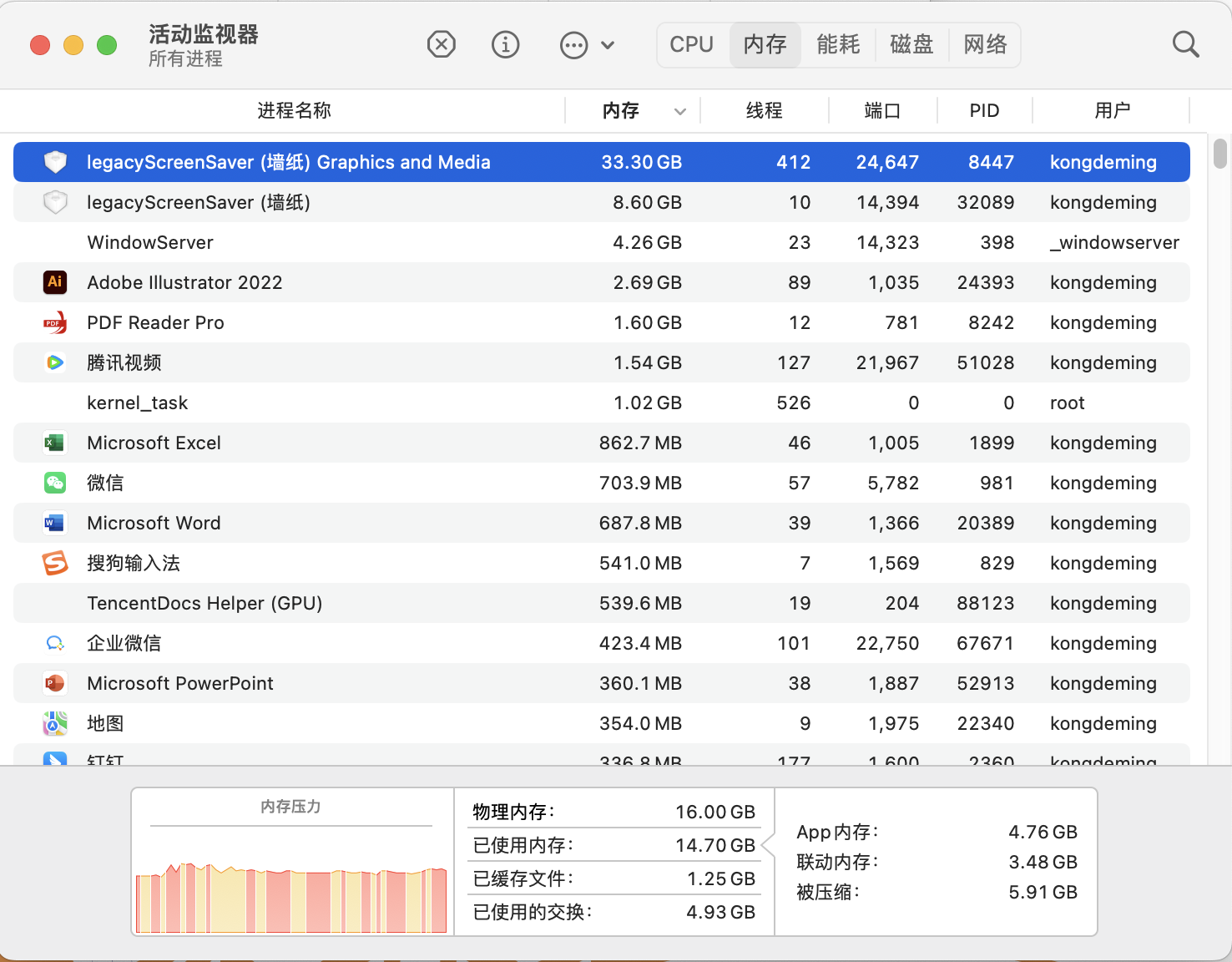Click the Microsoft Excel icon
This screenshot has height=962, width=1232.
[55, 443]
